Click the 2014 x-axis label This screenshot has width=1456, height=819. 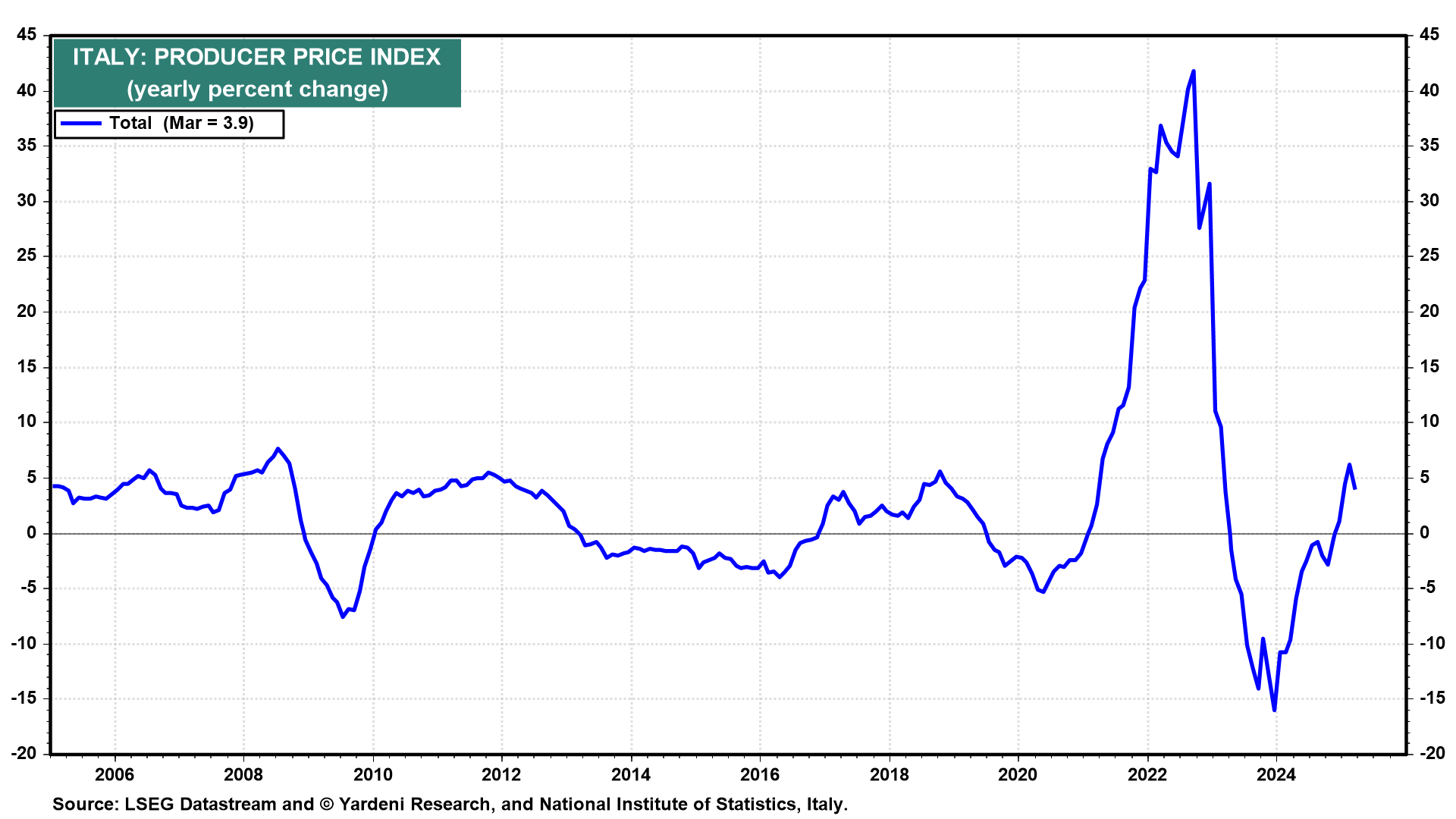pyautogui.click(x=631, y=774)
